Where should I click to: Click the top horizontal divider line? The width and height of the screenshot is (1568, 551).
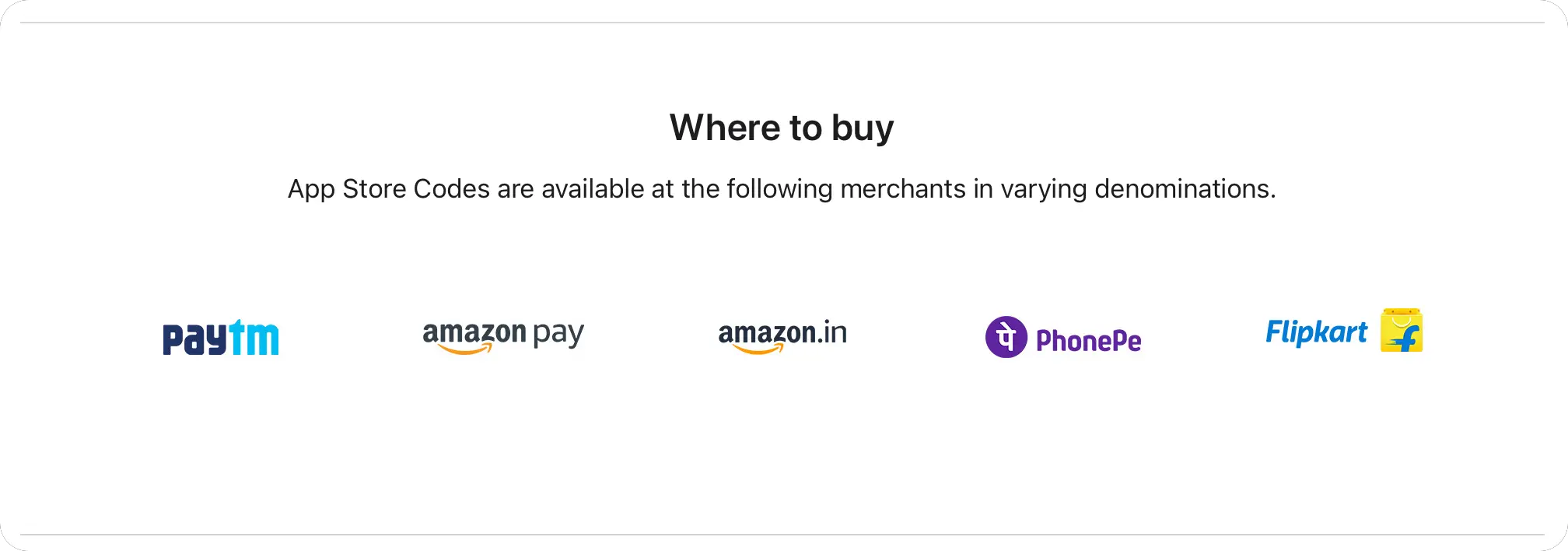[782, 23]
